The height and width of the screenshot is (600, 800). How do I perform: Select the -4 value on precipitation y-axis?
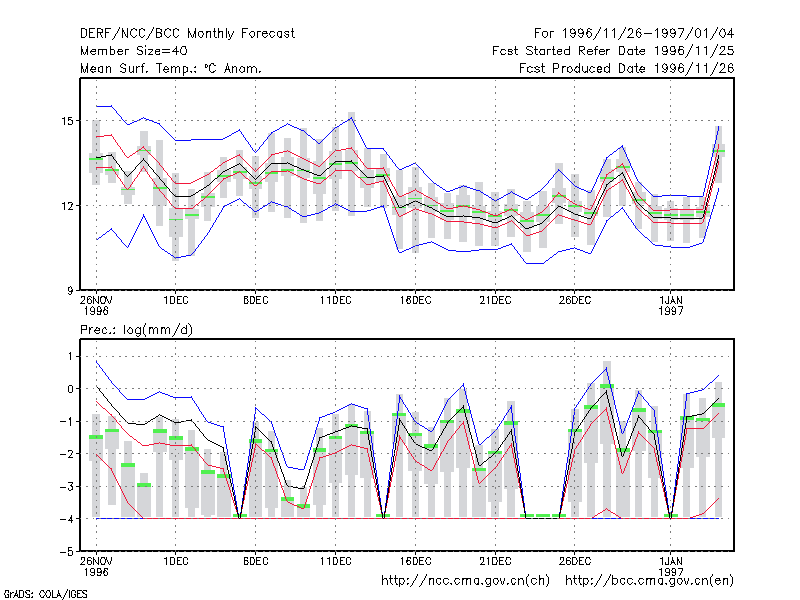point(67,519)
